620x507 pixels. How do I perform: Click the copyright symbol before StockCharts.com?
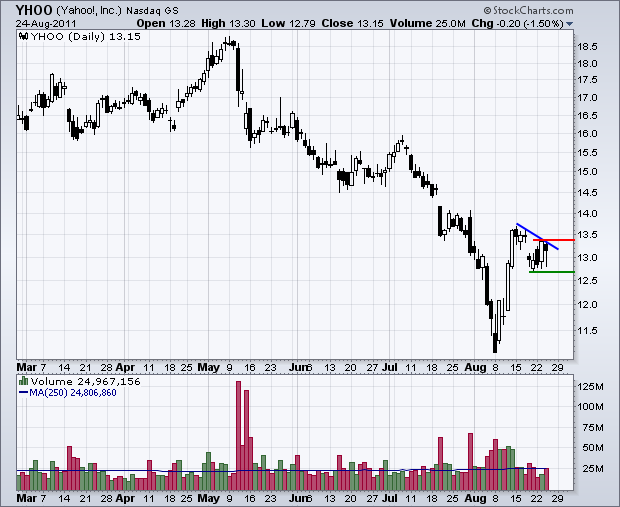click(x=487, y=10)
